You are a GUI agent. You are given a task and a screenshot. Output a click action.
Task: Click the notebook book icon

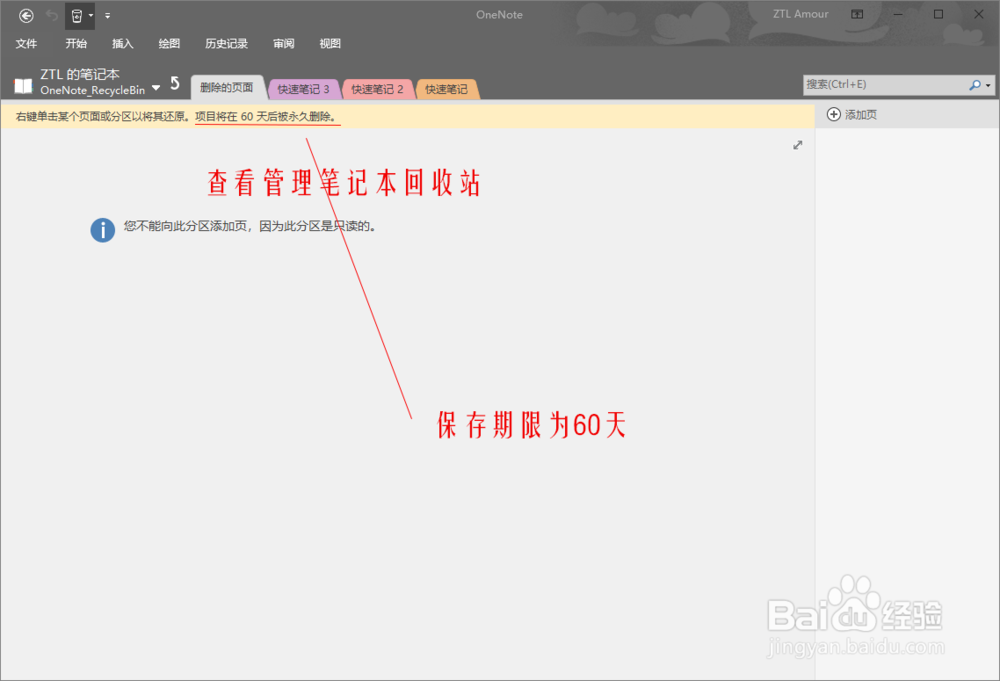pos(24,86)
